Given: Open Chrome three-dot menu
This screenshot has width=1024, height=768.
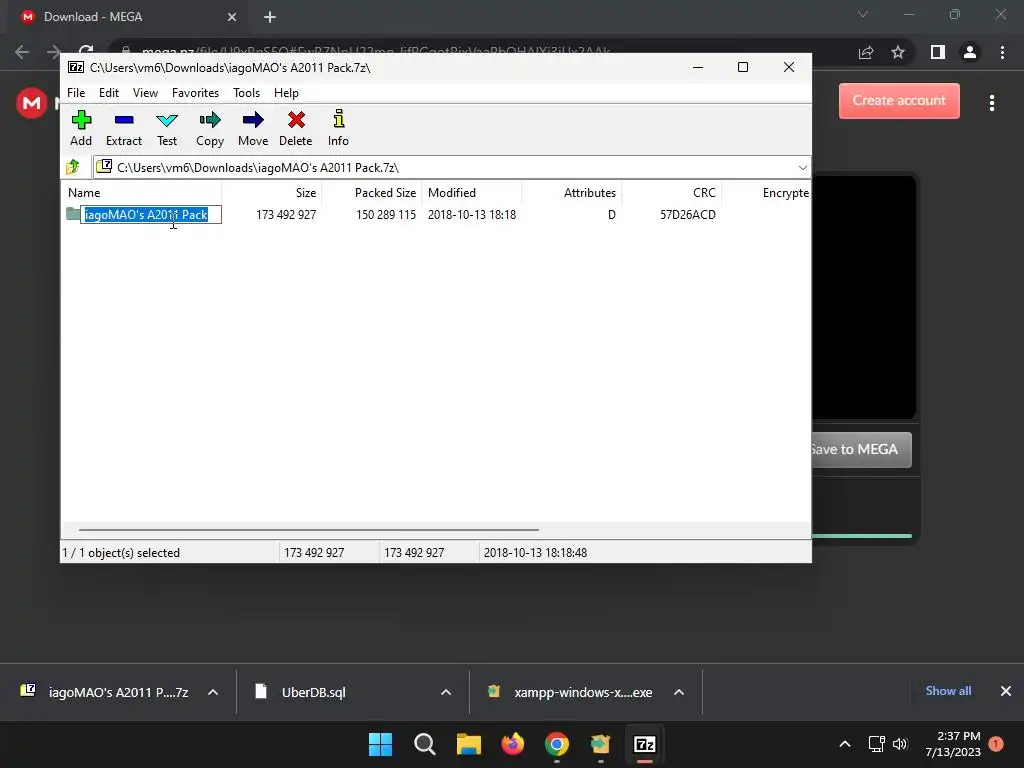Looking at the screenshot, I should point(1002,52).
